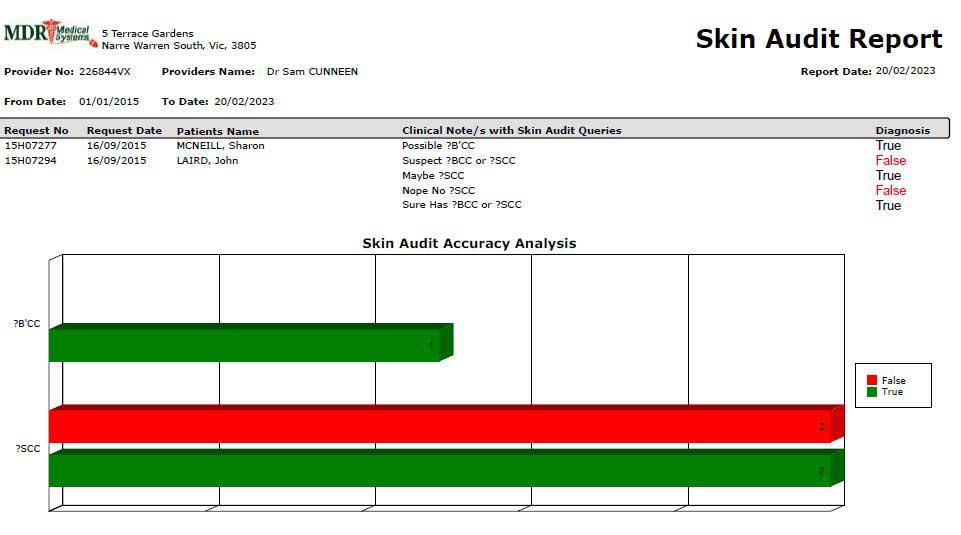
Task: Click the Report Date: label
Action: point(836,72)
